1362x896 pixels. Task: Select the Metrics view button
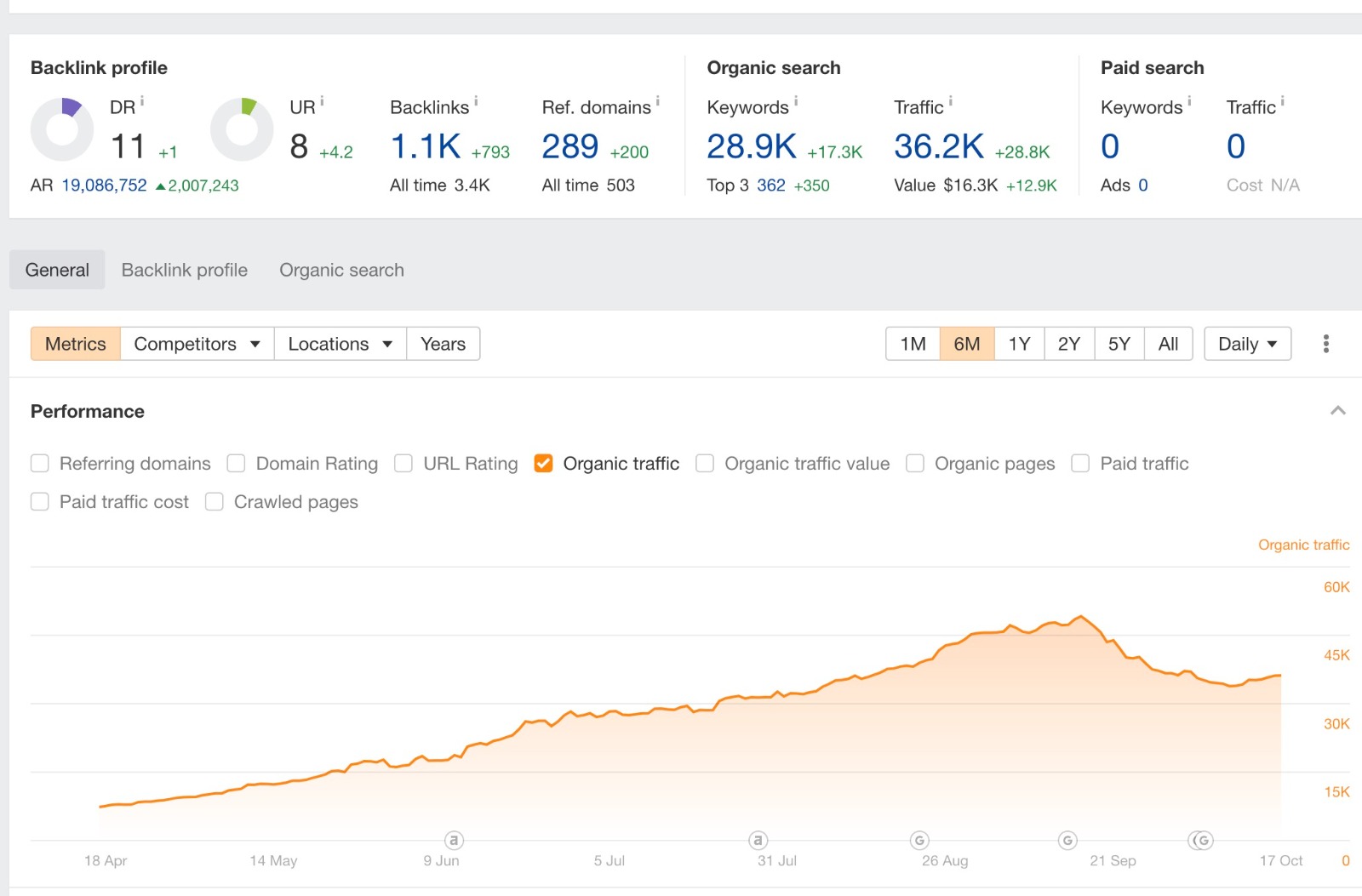tap(76, 344)
